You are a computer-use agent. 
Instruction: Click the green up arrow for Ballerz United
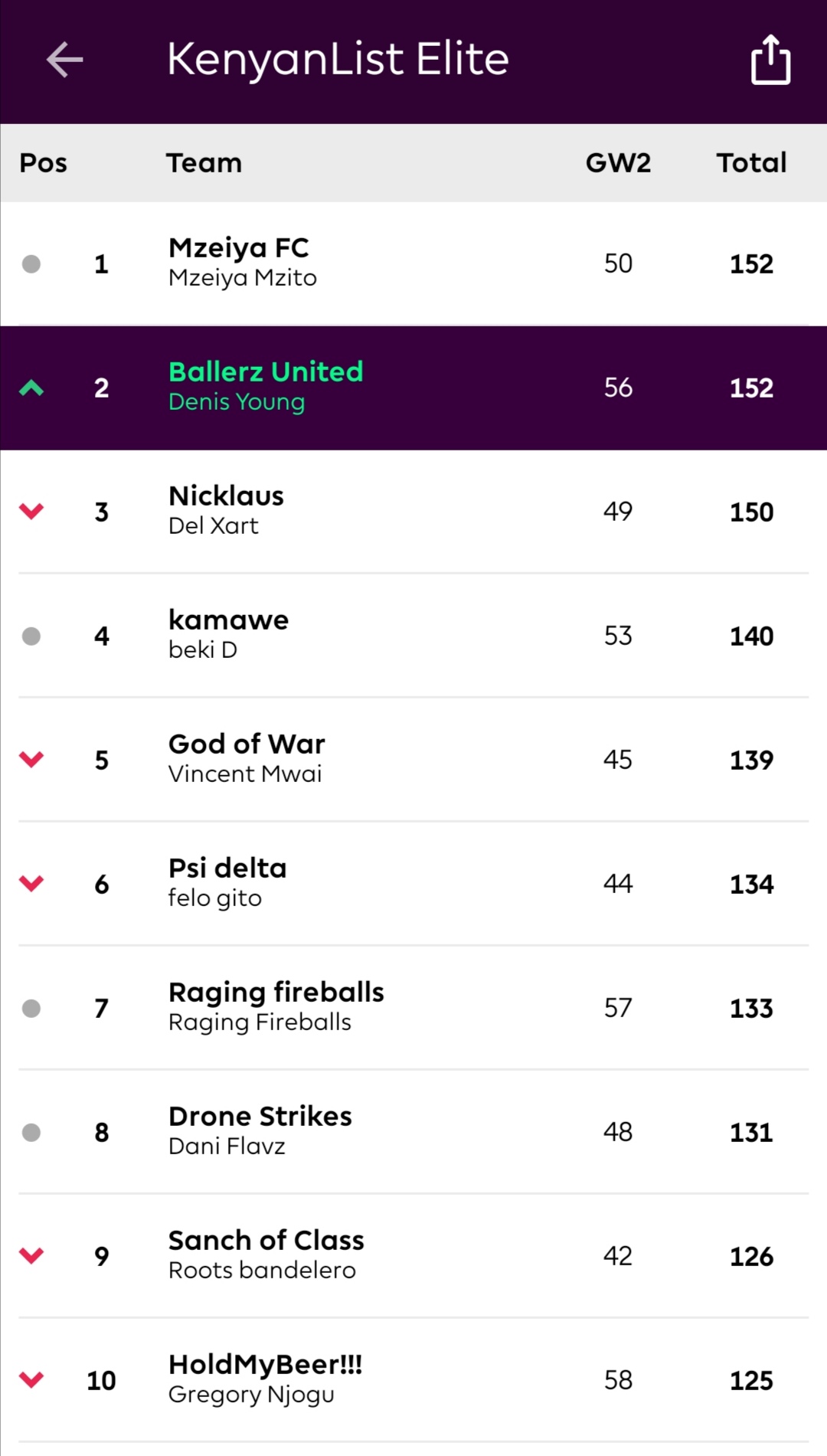coord(31,388)
